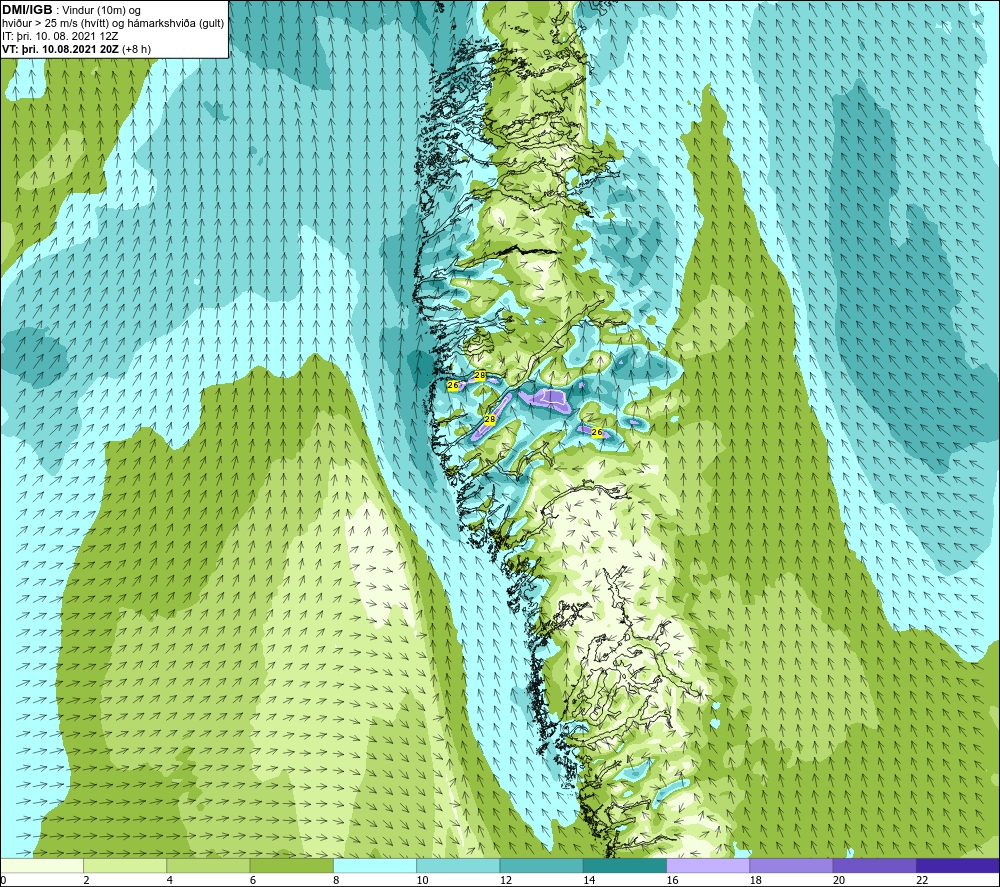Click the legend tick value 8
The width and height of the screenshot is (1000, 887).
pyautogui.click(x=336, y=881)
